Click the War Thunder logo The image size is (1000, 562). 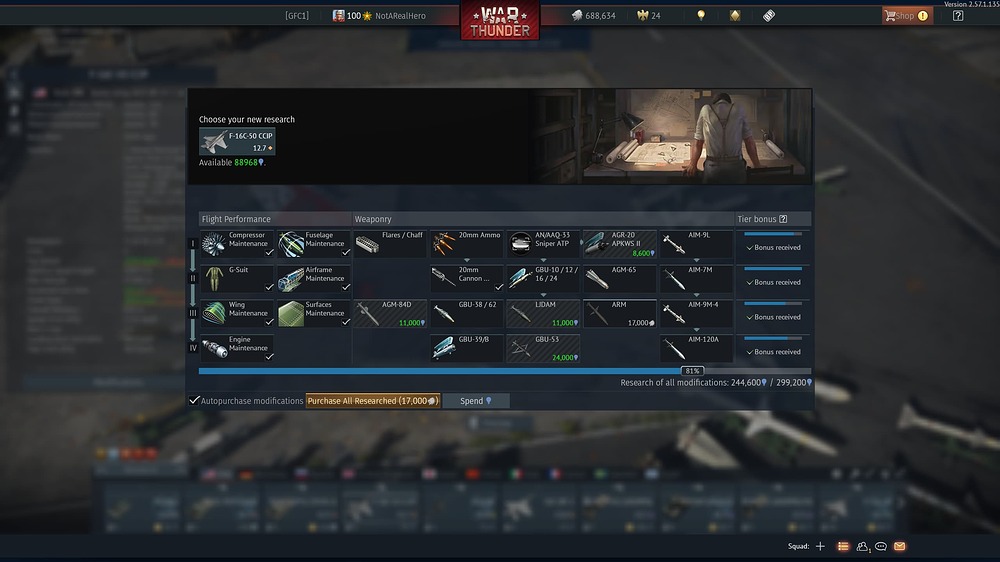click(500, 21)
